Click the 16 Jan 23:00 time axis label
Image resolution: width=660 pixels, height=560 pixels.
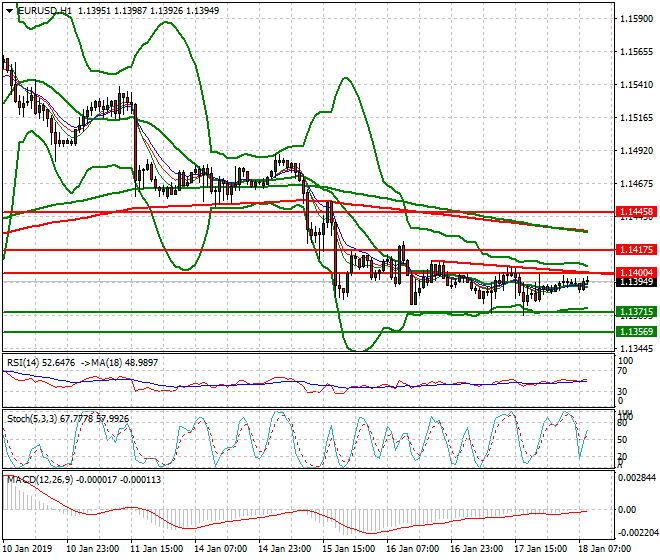point(476,549)
